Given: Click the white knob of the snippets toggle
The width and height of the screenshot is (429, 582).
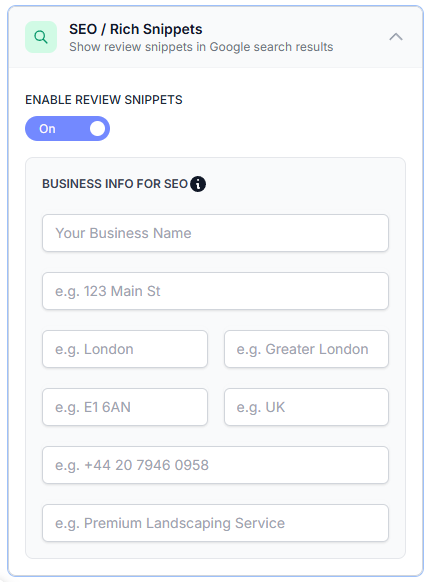Looking at the screenshot, I should tap(97, 128).
